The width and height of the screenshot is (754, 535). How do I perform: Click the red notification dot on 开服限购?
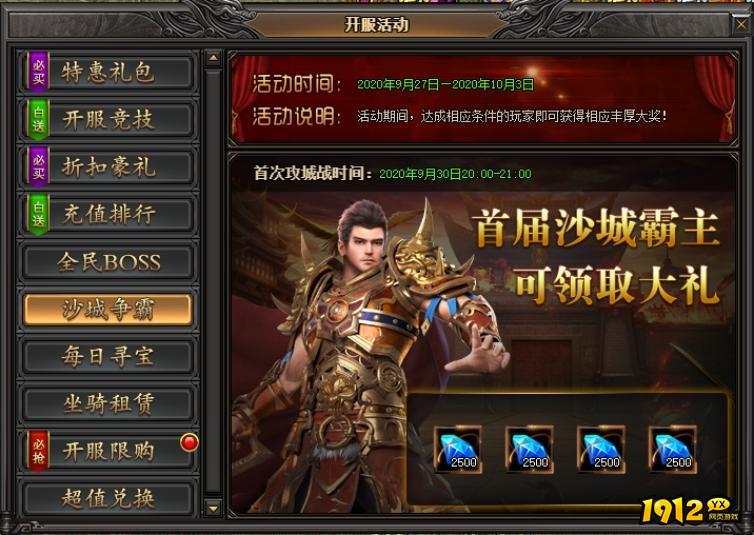tap(189, 442)
